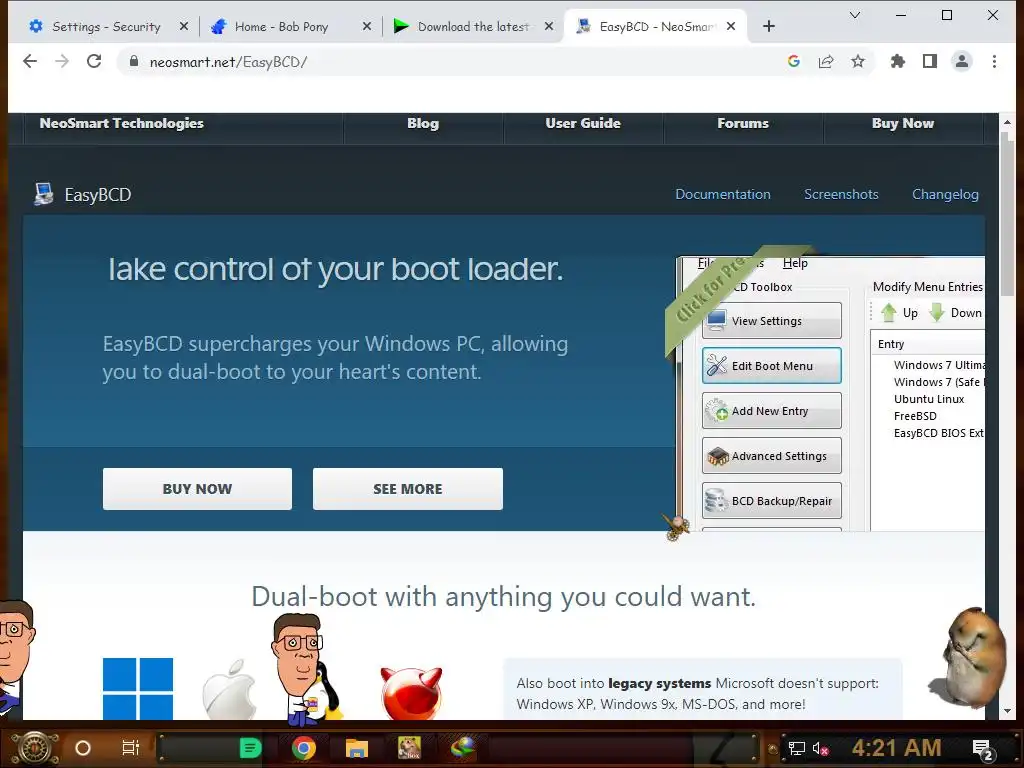Open the Blog navigation item

pyautogui.click(x=423, y=123)
